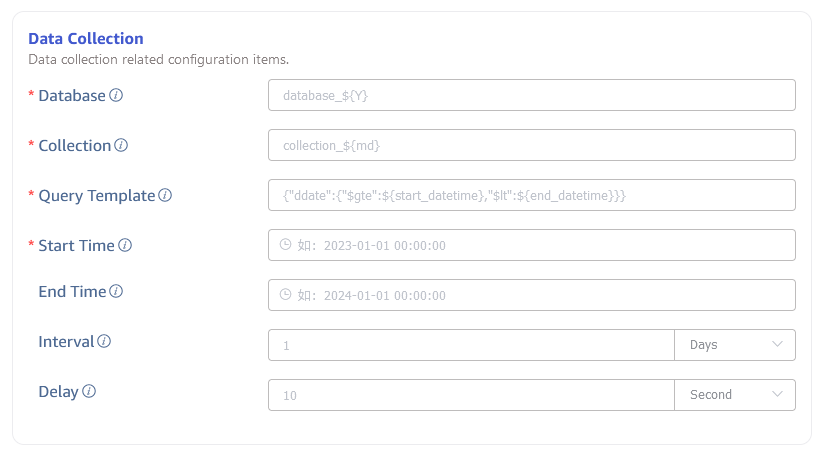Viewport: 824px width, 458px height.
Task: Open the Second delay unit dropdown
Action: click(735, 395)
